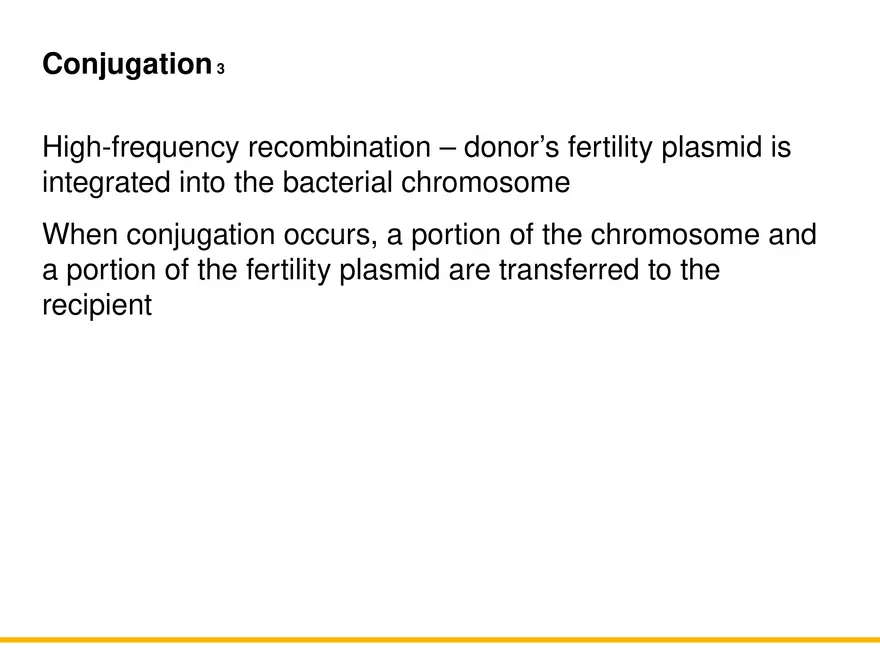The image size is (880, 660).
Task: Click the en dash in the first paragraph
Action: (445, 148)
